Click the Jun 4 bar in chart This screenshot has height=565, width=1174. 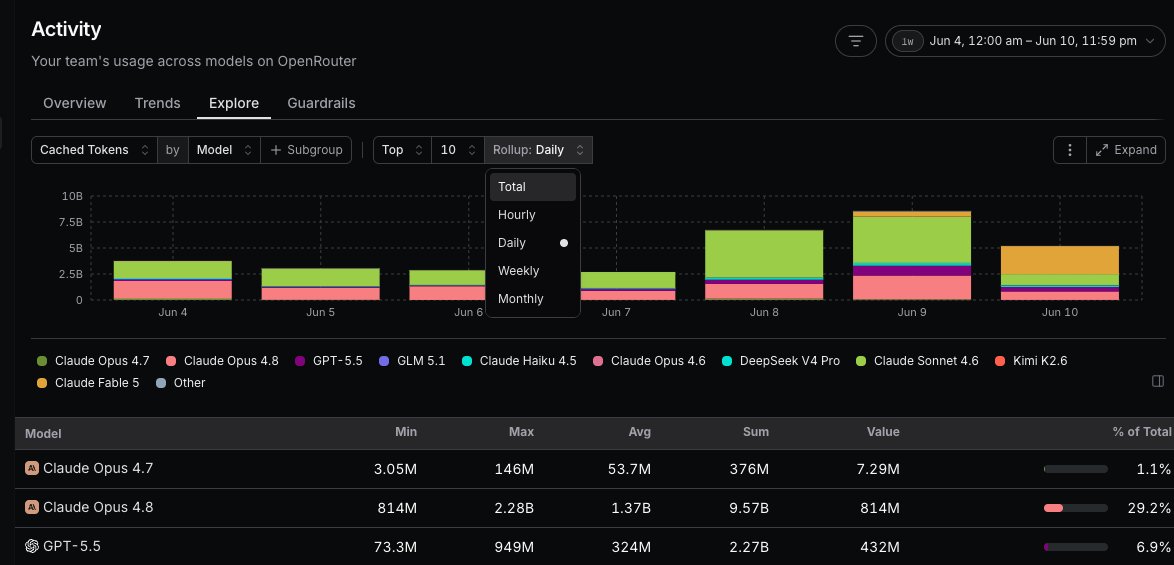tap(173, 281)
